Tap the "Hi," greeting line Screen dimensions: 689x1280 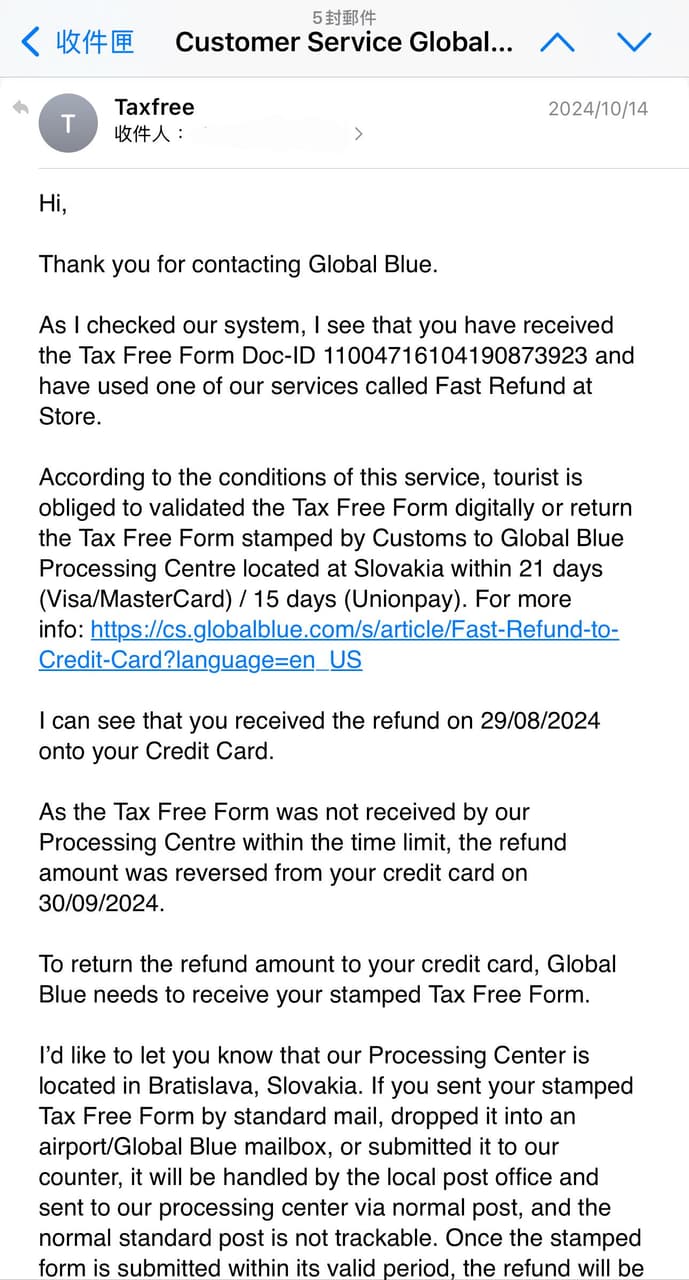pyautogui.click(x=53, y=204)
